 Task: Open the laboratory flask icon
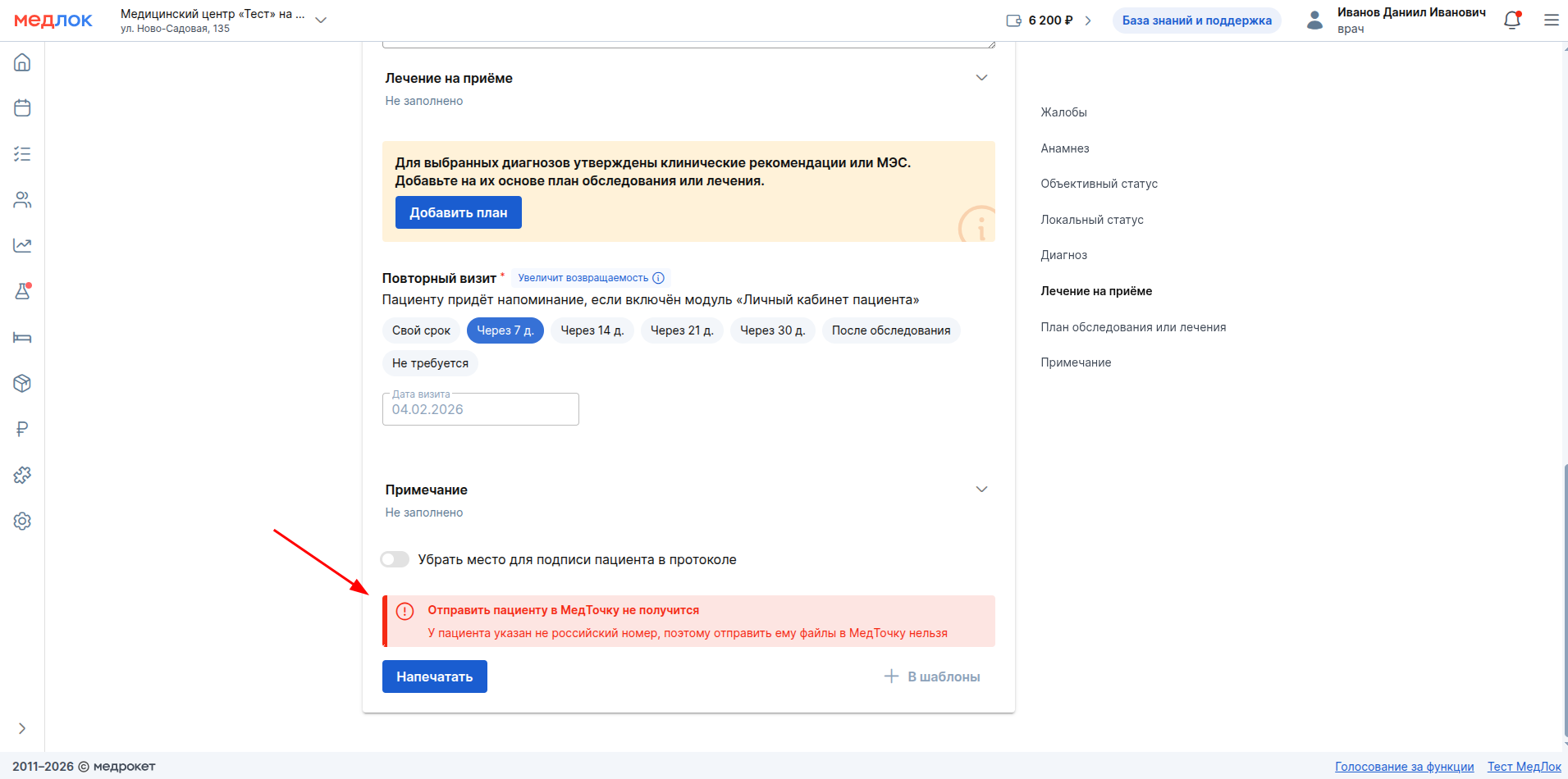point(22,291)
